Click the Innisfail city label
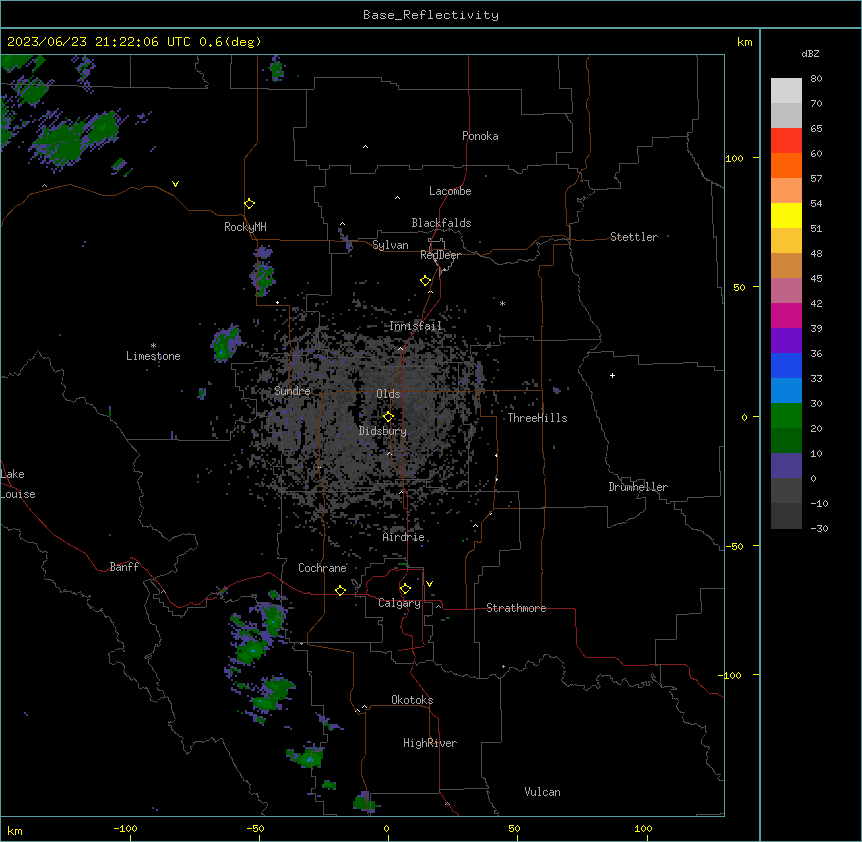 pyautogui.click(x=416, y=326)
